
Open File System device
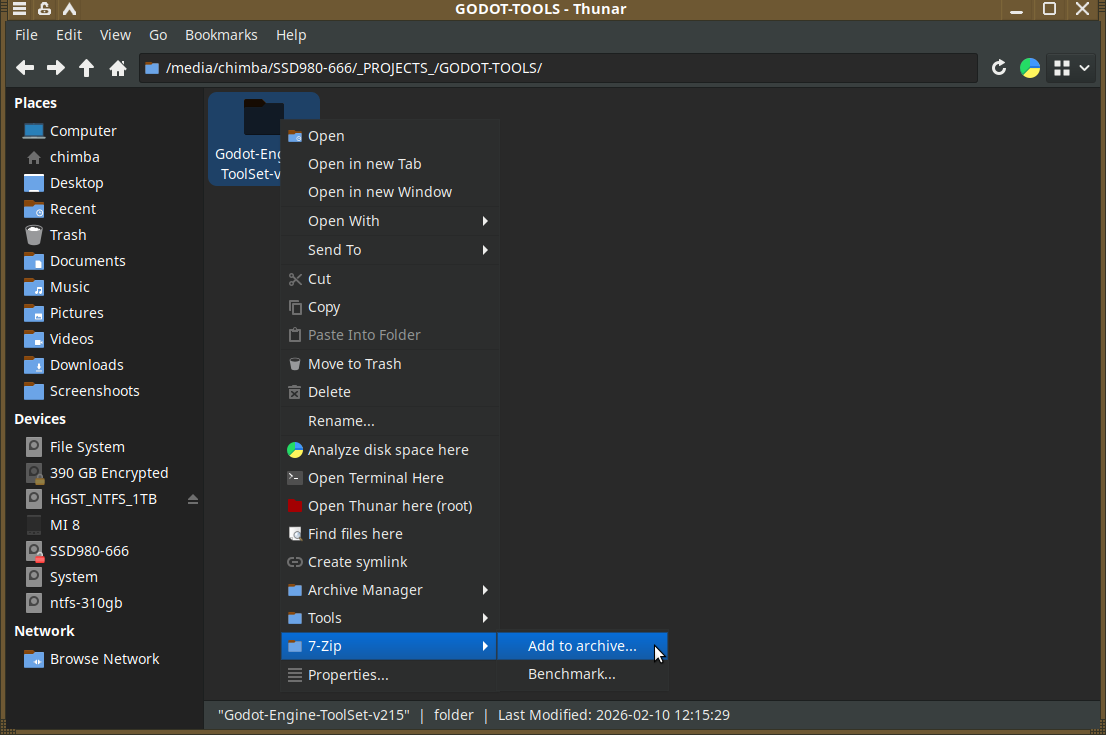(x=106, y=447)
